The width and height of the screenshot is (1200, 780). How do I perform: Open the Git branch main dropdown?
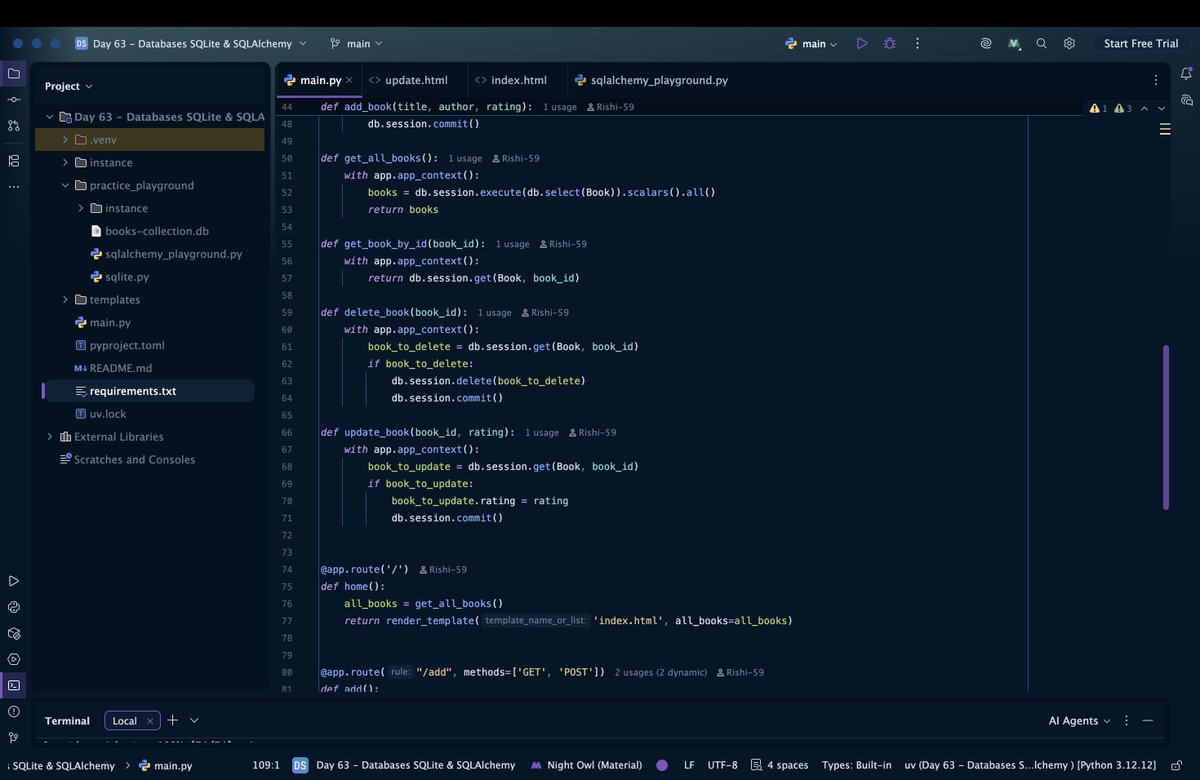(355, 44)
